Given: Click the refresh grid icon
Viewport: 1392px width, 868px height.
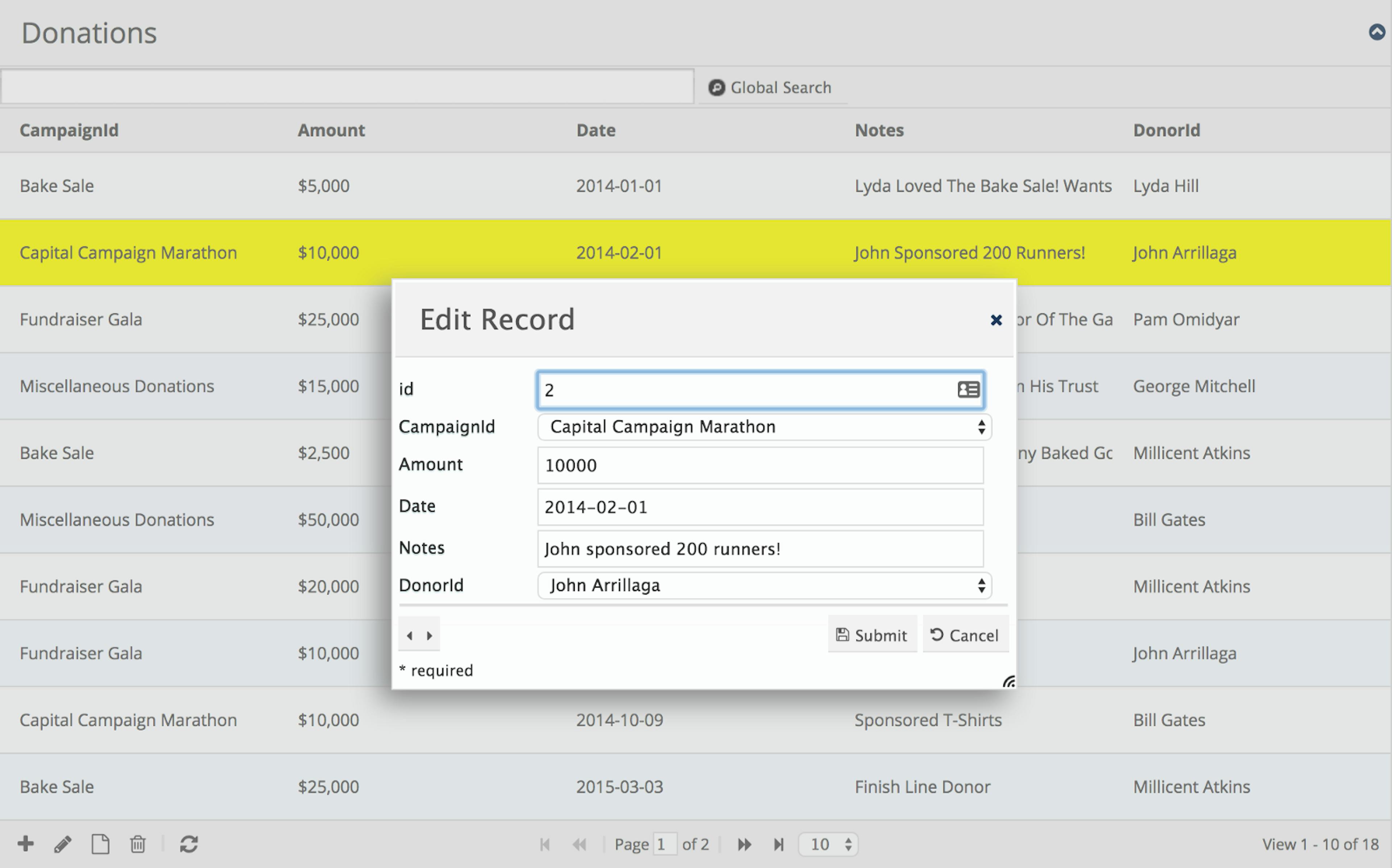Looking at the screenshot, I should [189, 844].
